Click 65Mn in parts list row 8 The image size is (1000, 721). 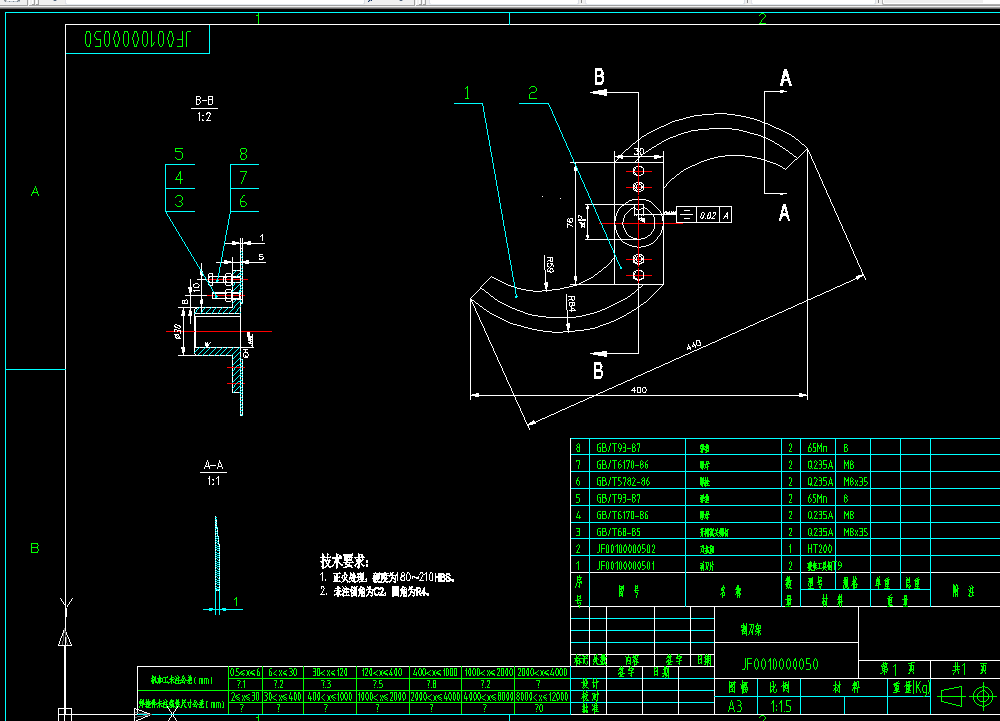click(x=817, y=448)
